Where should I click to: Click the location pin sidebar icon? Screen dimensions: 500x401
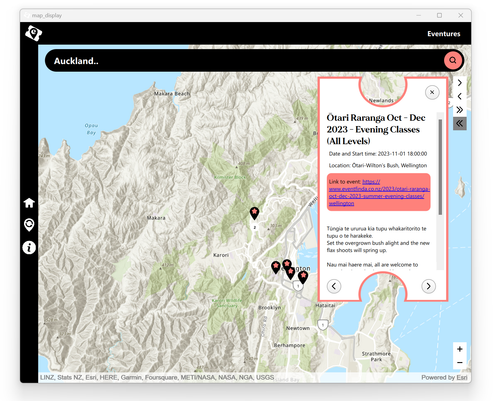pos(29,225)
